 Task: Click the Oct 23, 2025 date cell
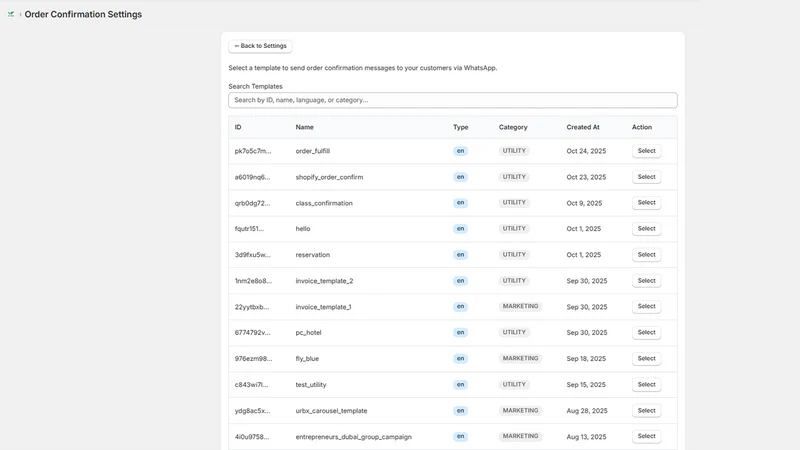tap(586, 177)
